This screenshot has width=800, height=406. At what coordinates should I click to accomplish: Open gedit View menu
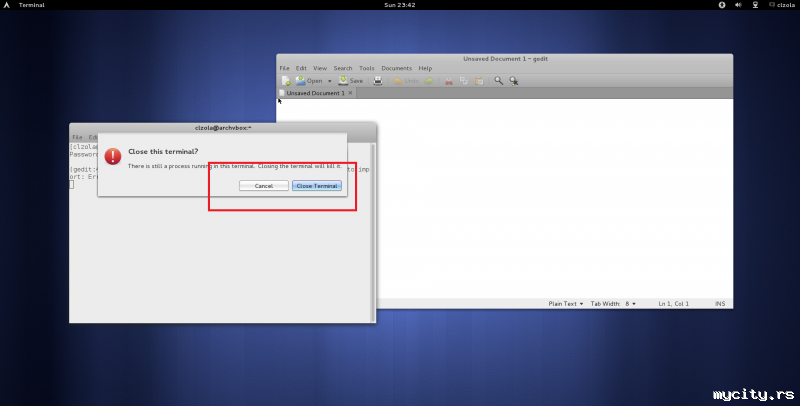[x=320, y=68]
